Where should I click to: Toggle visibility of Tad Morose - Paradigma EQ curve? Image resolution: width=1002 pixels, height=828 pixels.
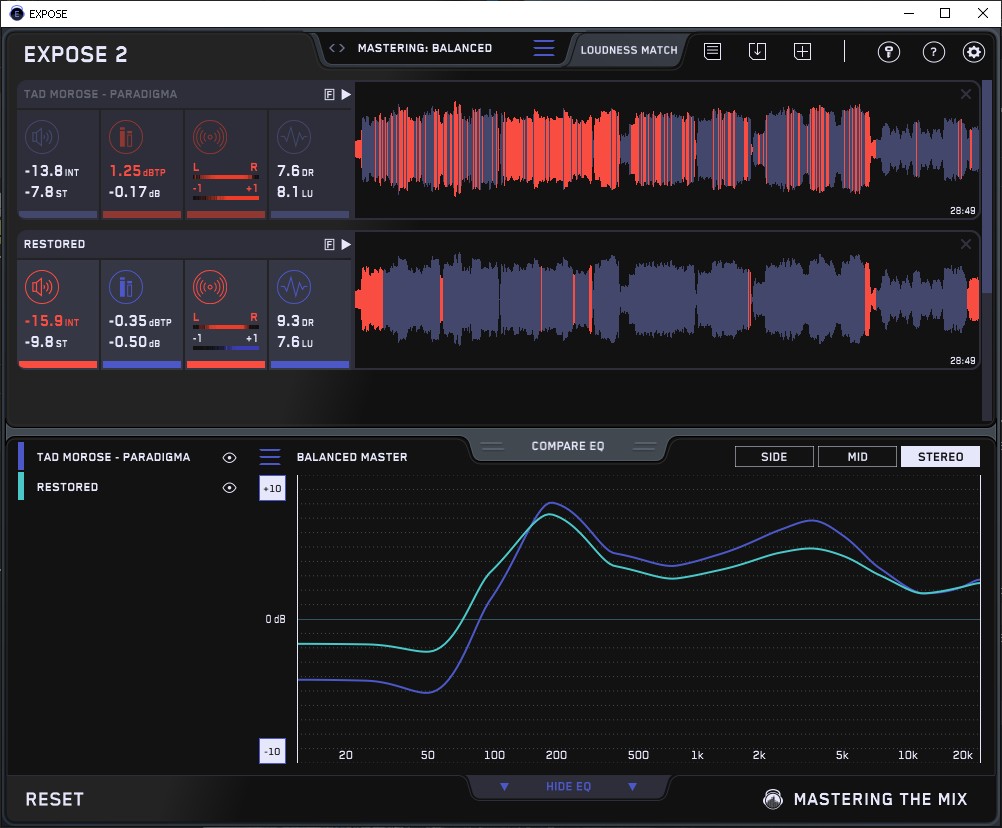tap(230, 457)
